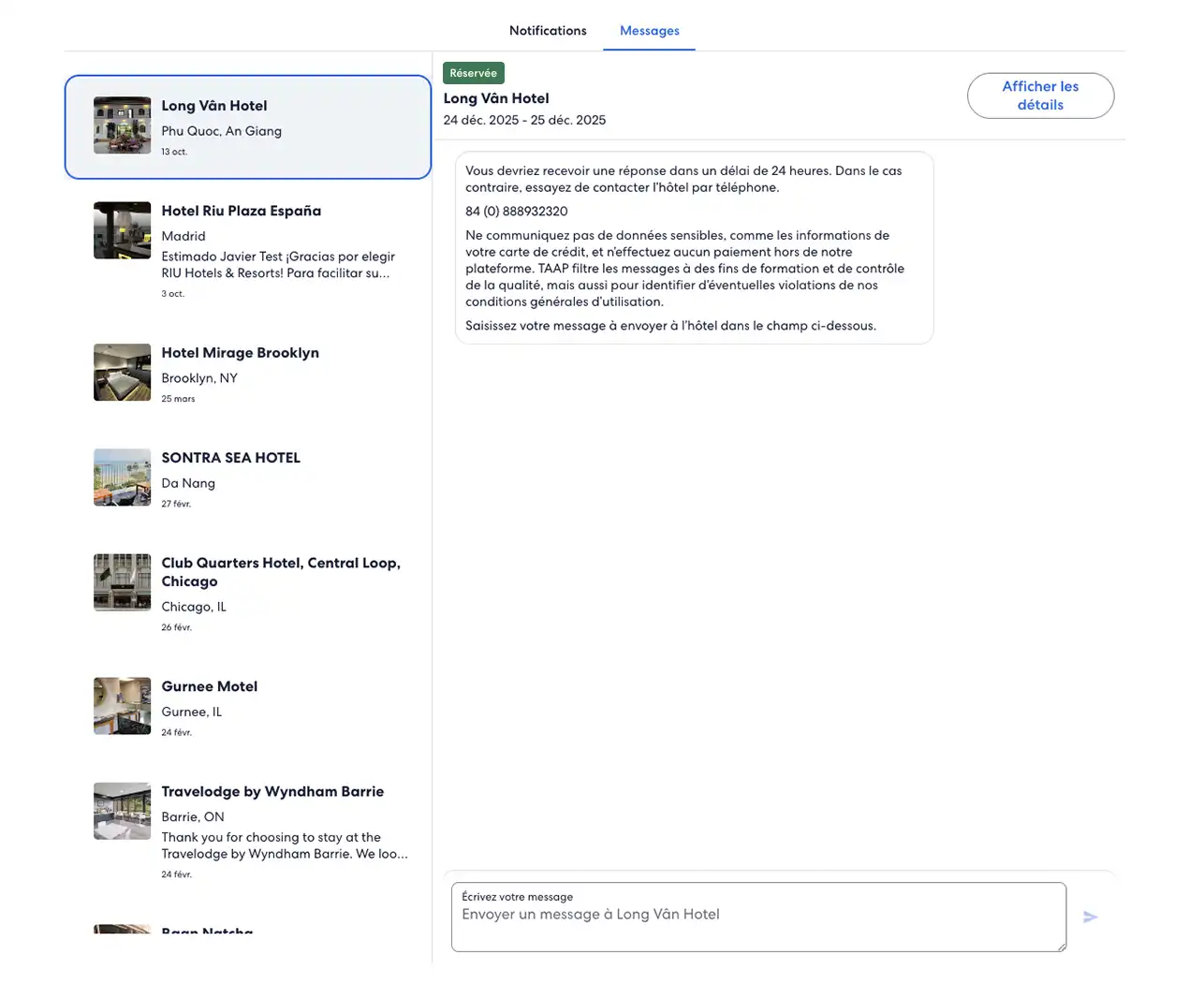1204x999 pixels.
Task: Click the Gurnee Motel thumbnail image
Action: point(122,706)
